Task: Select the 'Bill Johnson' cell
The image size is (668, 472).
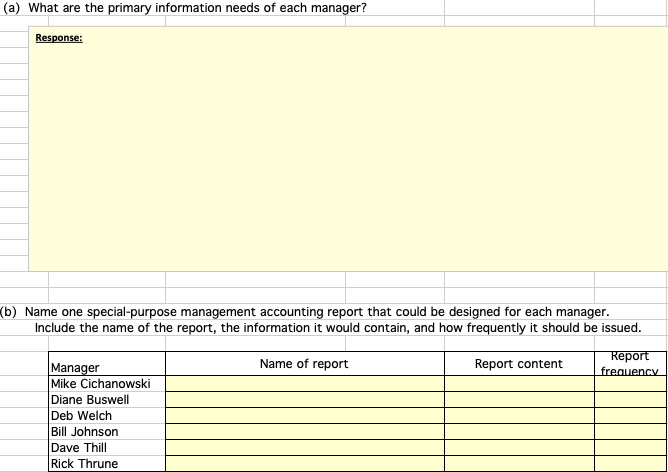Action: (107, 432)
